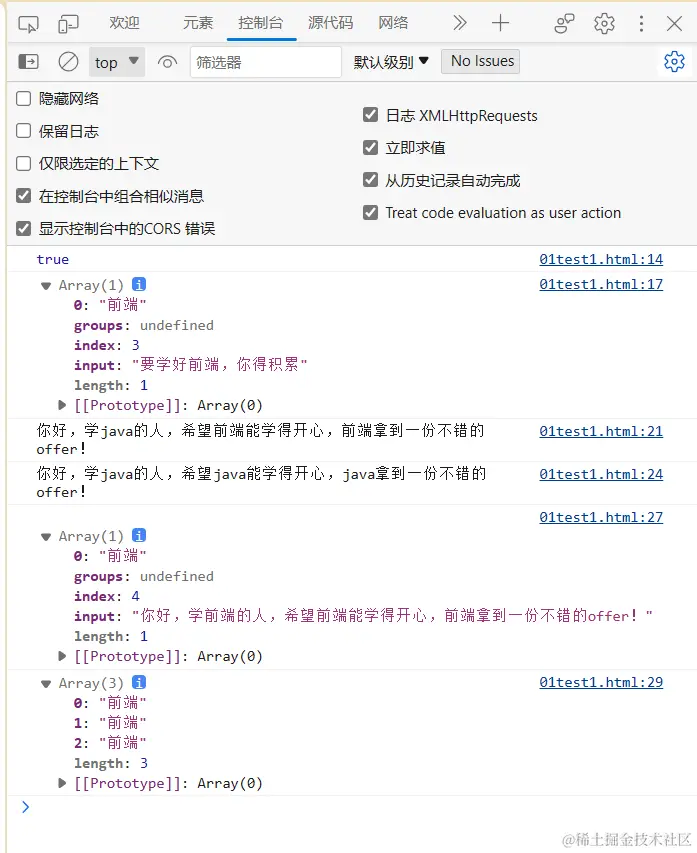Open the top context dropdown

[117, 62]
